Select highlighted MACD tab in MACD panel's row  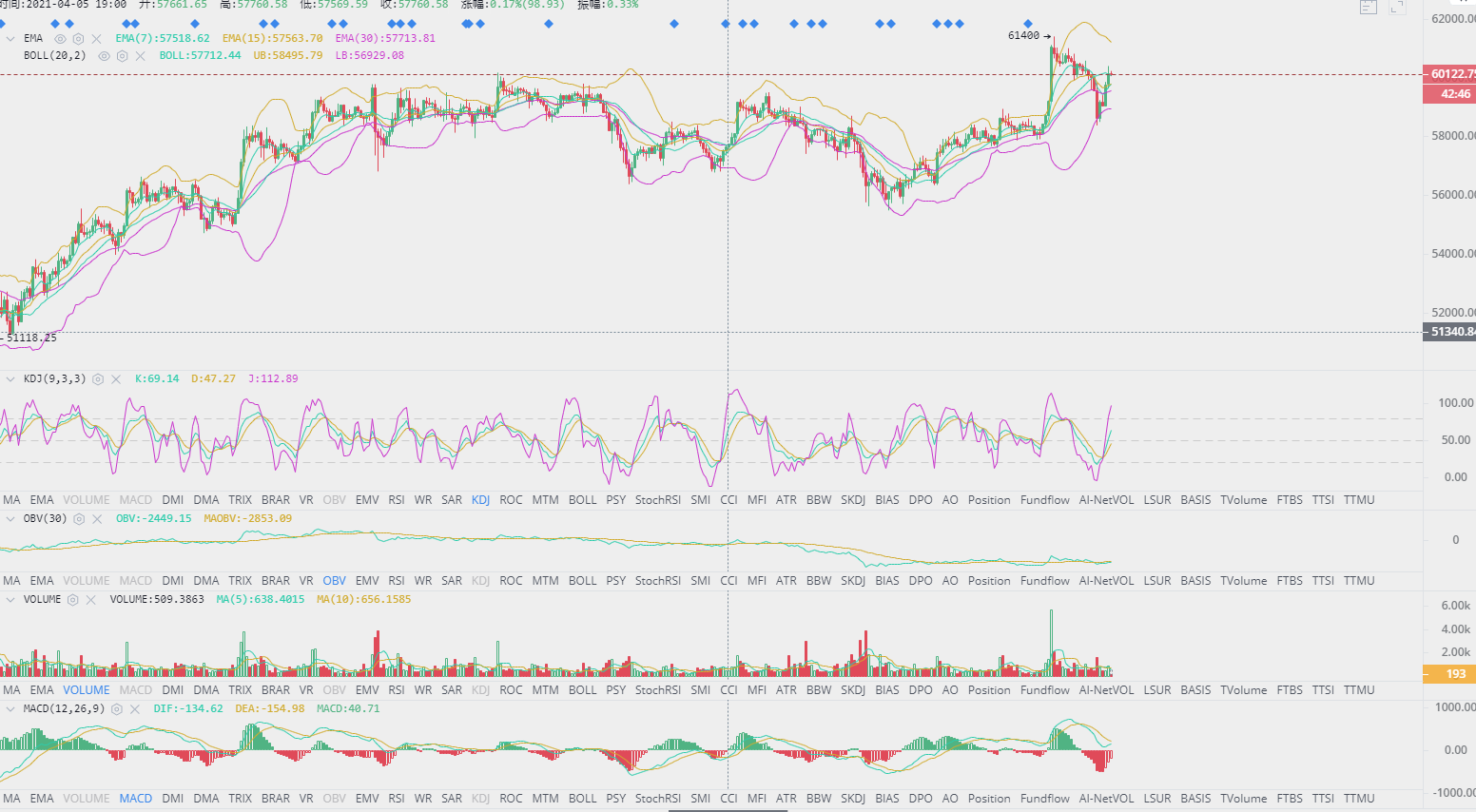pos(136,799)
